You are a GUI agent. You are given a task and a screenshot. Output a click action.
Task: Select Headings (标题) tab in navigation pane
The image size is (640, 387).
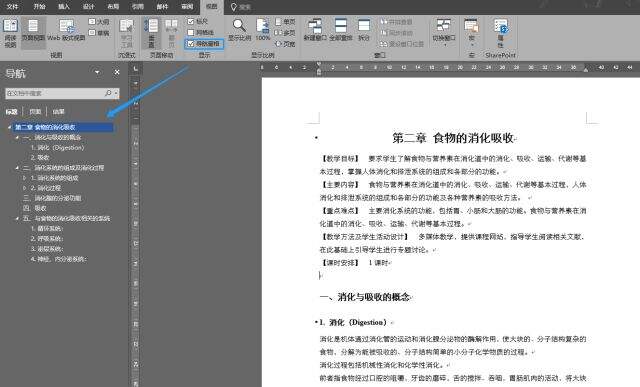(x=11, y=111)
